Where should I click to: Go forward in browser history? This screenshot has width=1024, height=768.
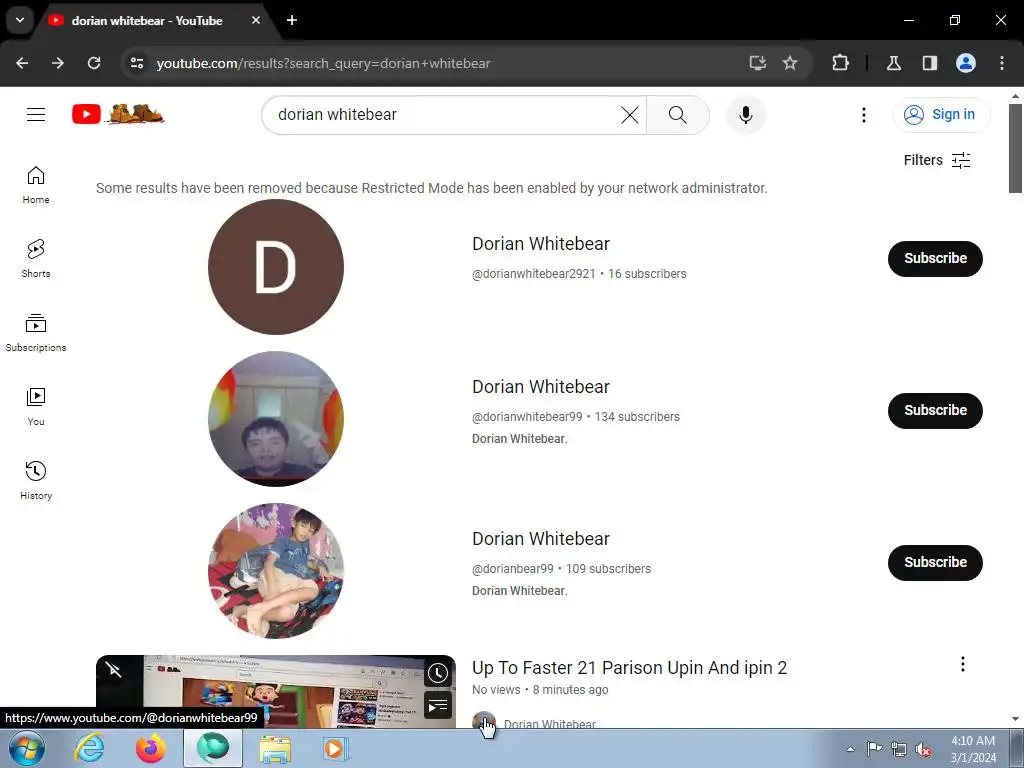coord(58,63)
